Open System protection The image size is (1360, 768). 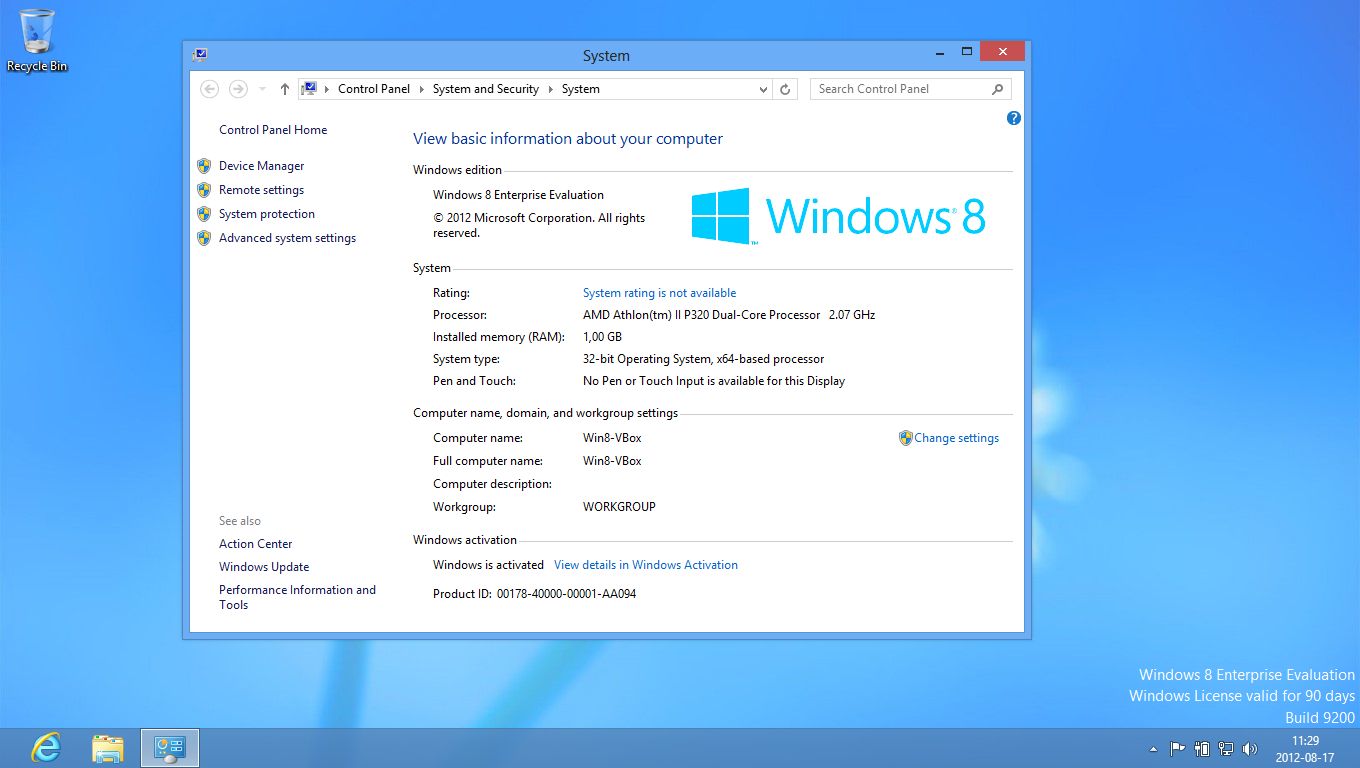point(267,214)
